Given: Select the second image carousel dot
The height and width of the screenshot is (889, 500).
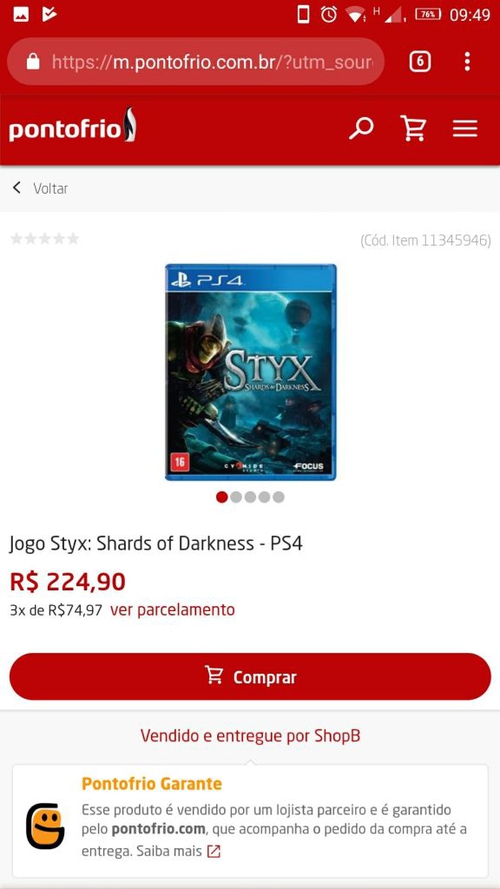Looking at the screenshot, I should pos(236,497).
